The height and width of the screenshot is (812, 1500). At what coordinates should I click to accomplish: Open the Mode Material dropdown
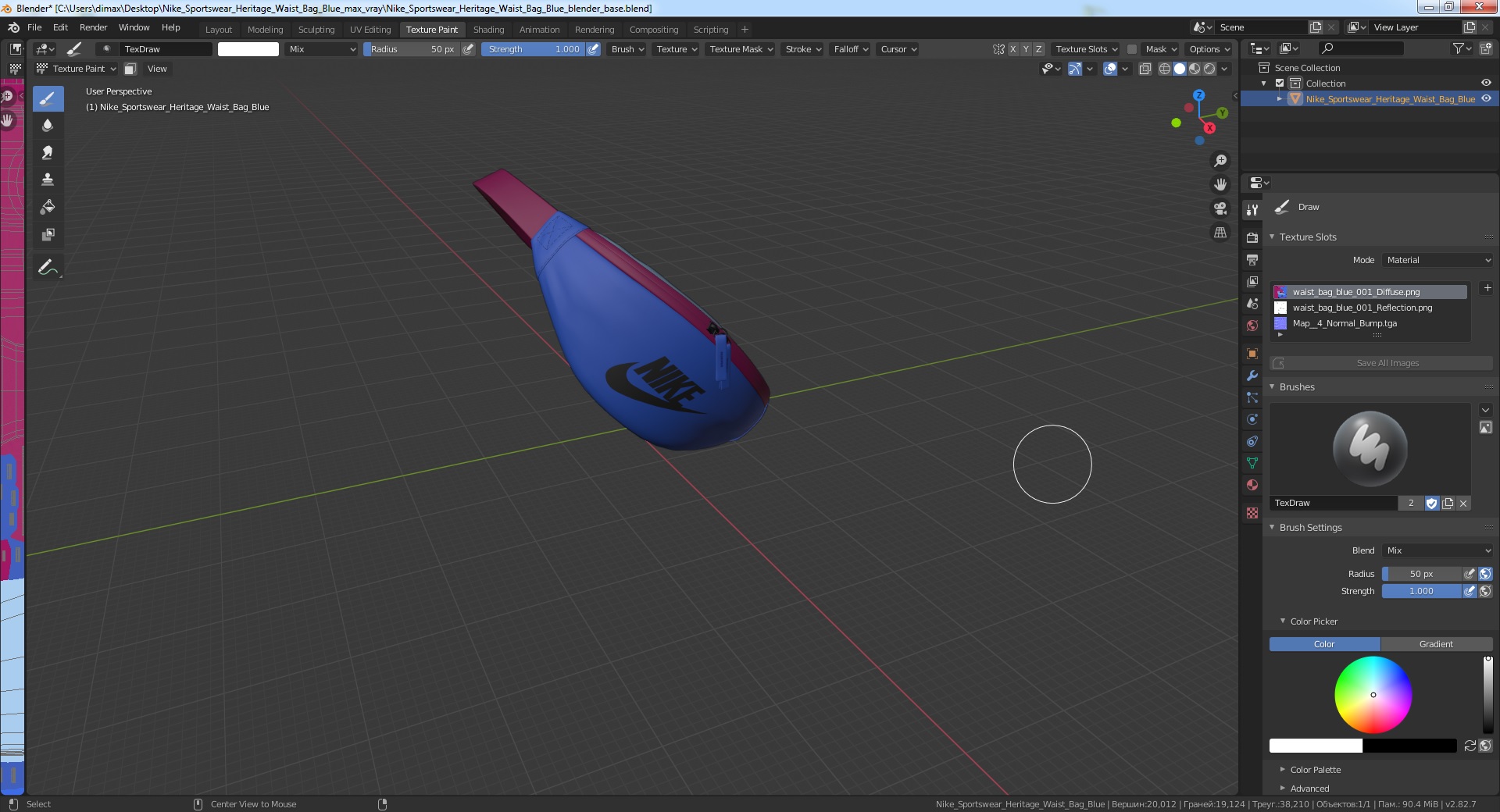coord(1437,260)
